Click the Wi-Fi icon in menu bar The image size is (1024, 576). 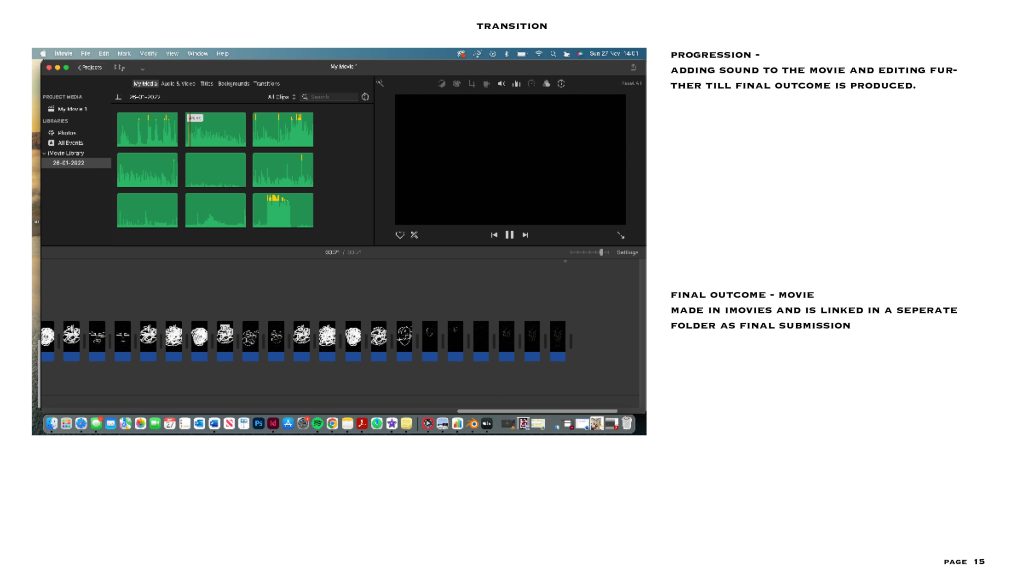(x=539, y=54)
